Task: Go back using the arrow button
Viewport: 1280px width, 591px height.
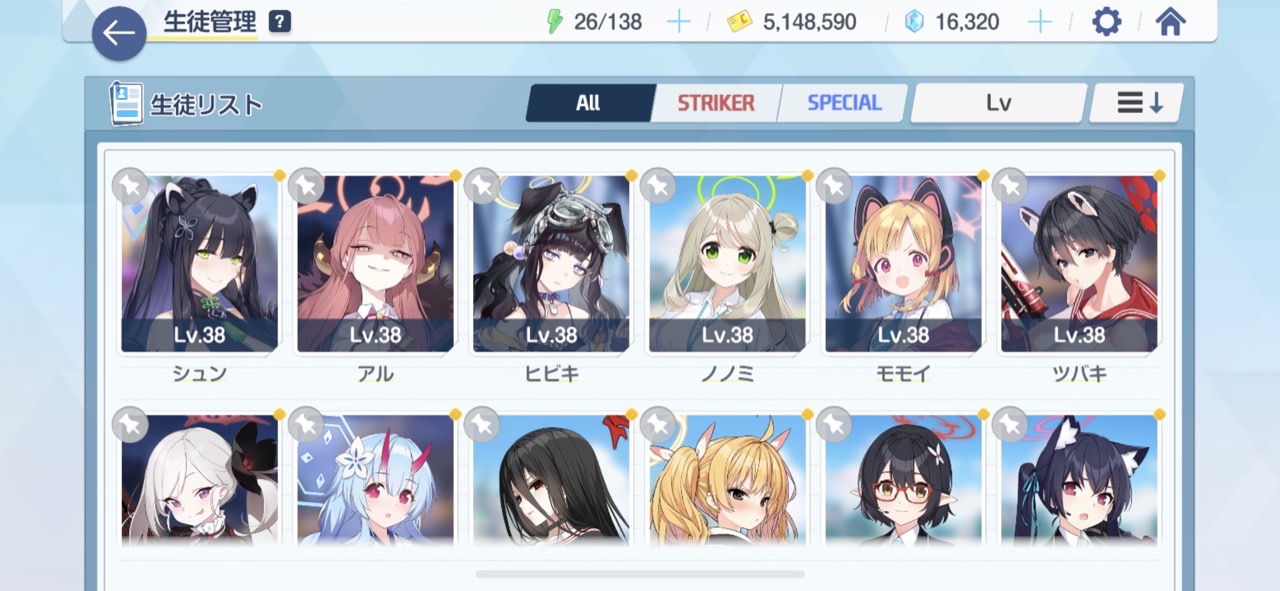Action: [x=119, y=34]
